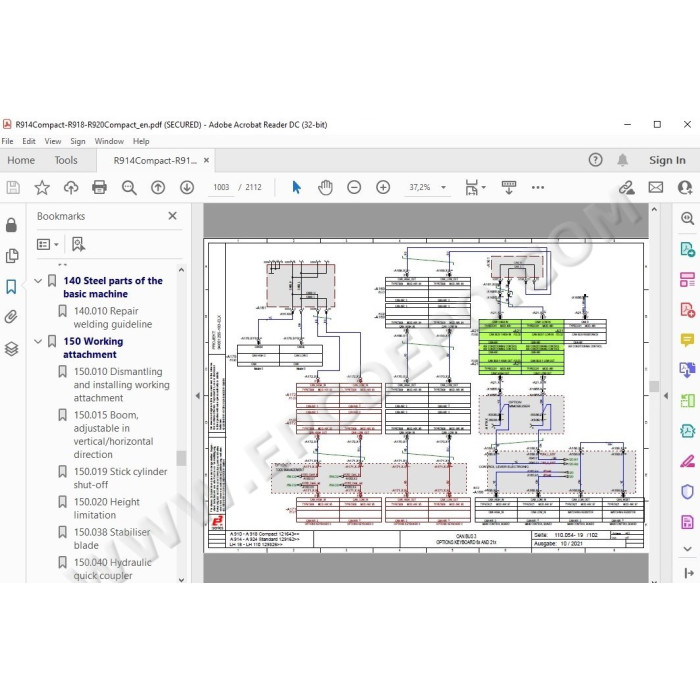Viewport: 700px width, 700px height.
Task: Open the 150.019 Stick cylinder shut-off bookmark
Action: (x=121, y=478)
